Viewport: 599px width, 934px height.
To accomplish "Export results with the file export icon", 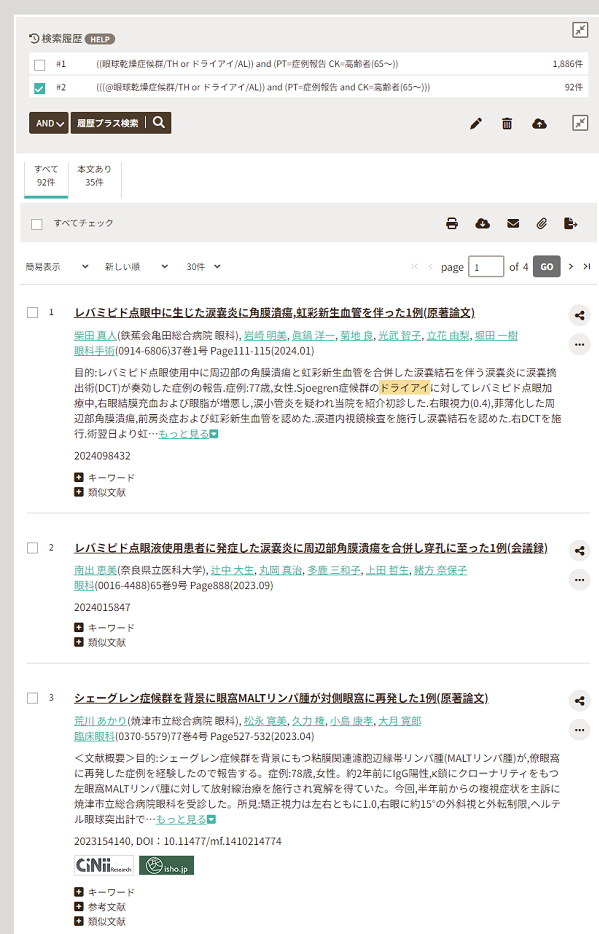I will [570, 223].
